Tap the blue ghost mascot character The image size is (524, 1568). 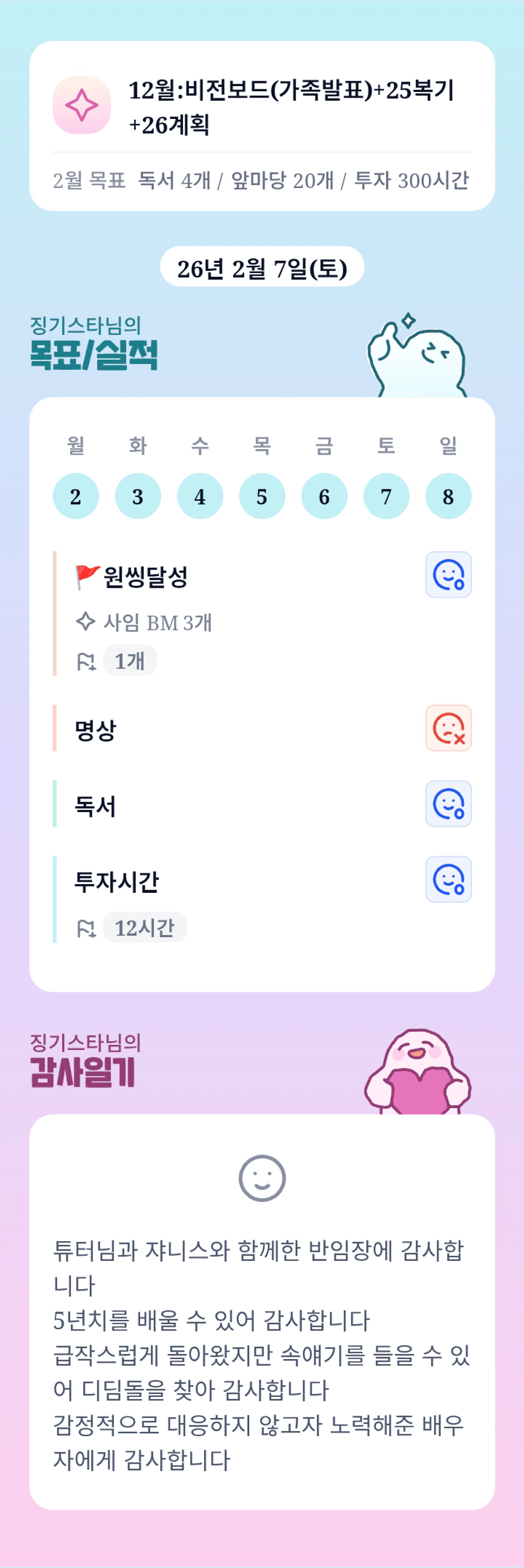(418, 357)
